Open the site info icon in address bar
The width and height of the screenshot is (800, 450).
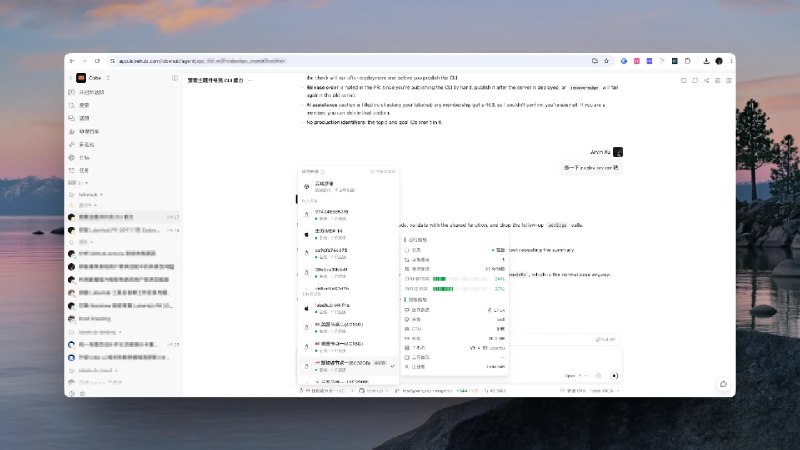(x=112, y=61)
